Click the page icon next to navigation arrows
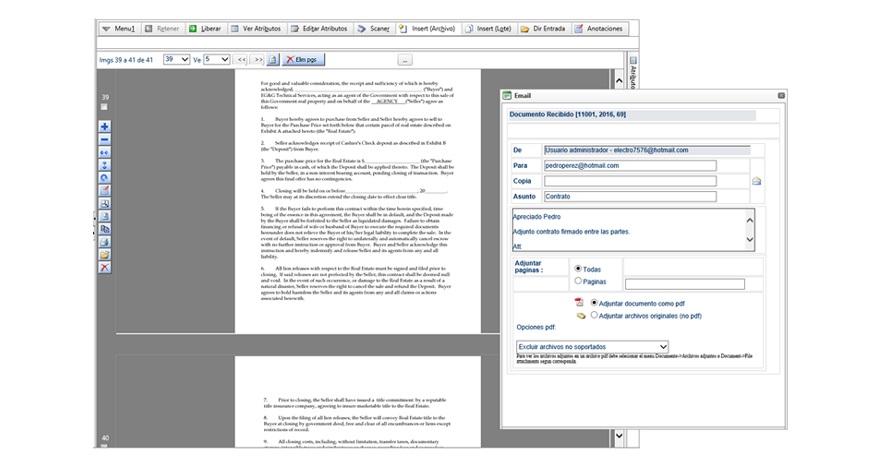Viewport: 882px width, 468px height. point(273,60)
